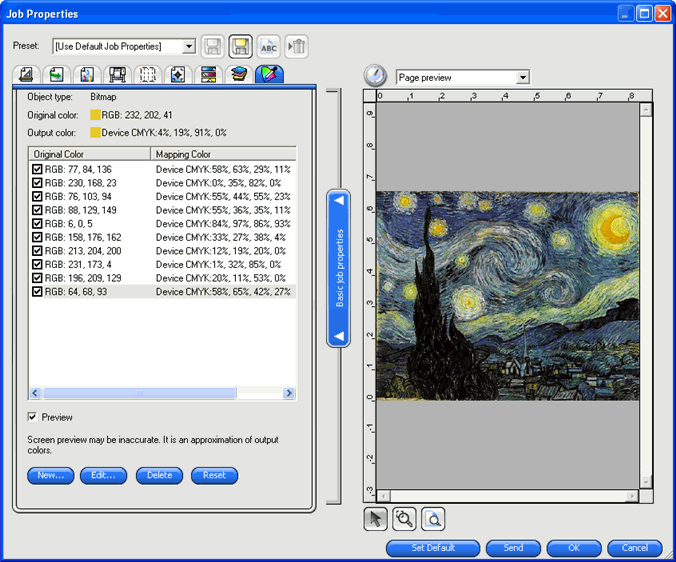Click lower arrow on Basic job properties bar
This screenshot has width=676, height=562.
[339, 336]
